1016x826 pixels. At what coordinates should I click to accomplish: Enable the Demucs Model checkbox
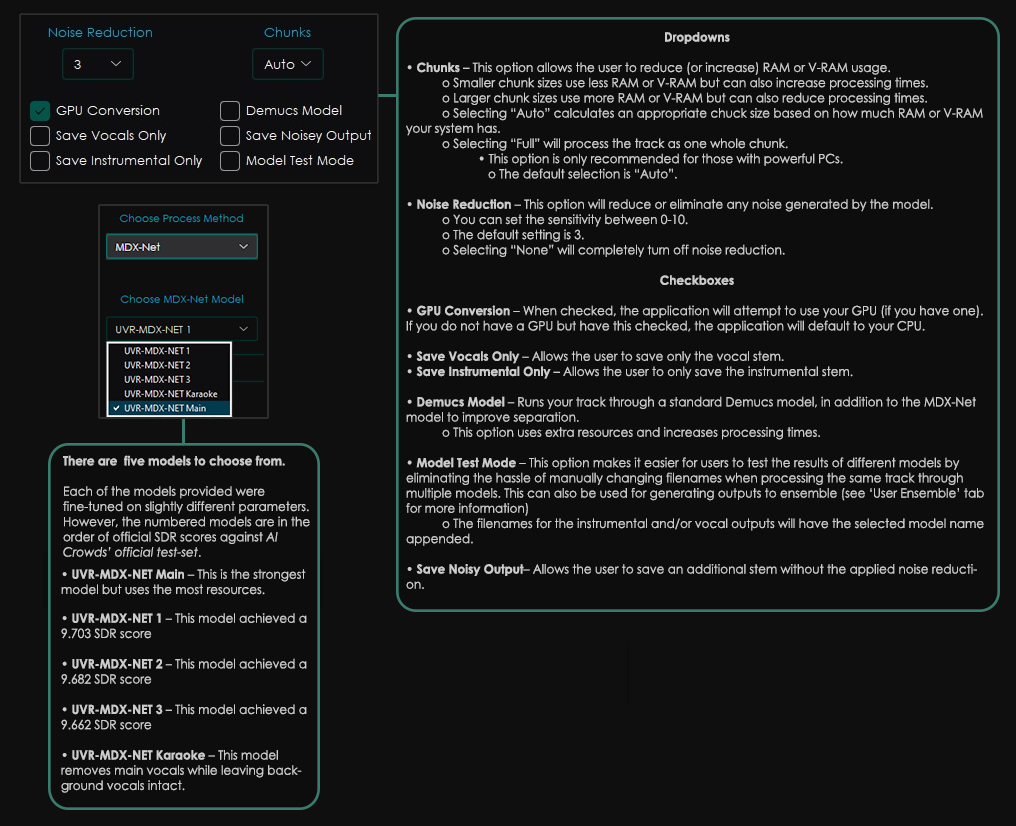tap(230, 111)
